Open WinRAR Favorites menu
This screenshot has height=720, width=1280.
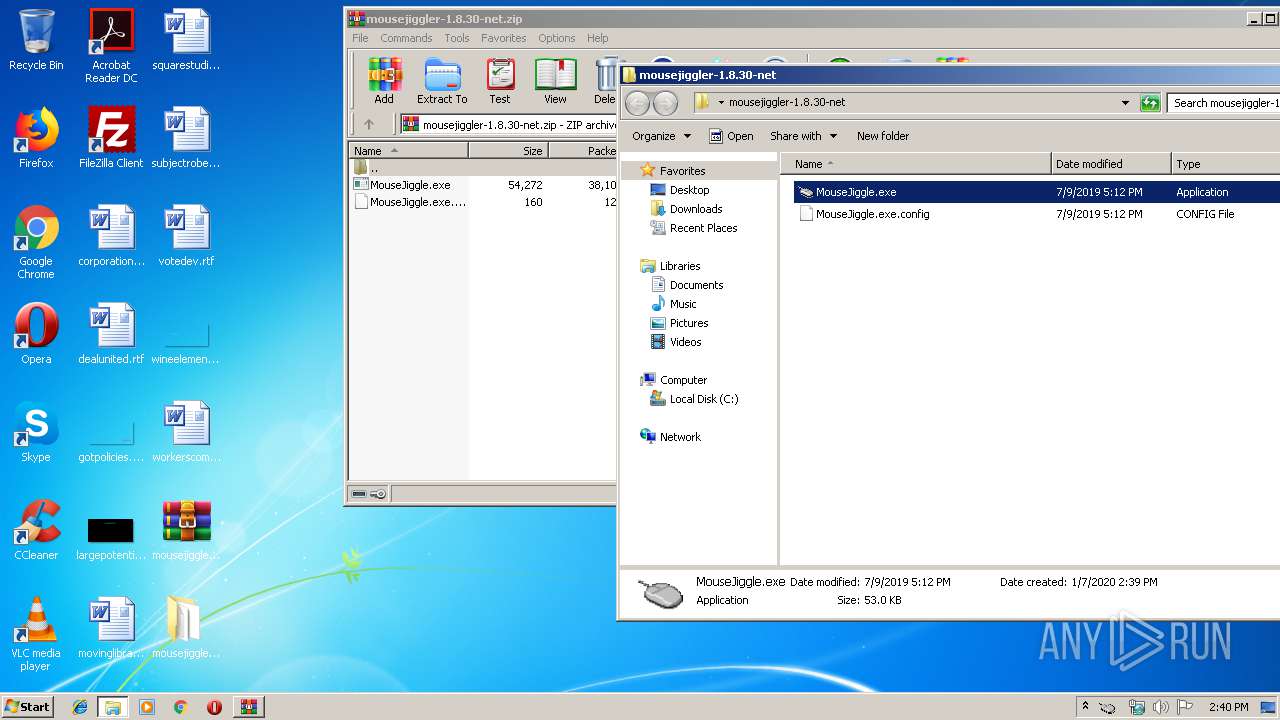[503, 38]
